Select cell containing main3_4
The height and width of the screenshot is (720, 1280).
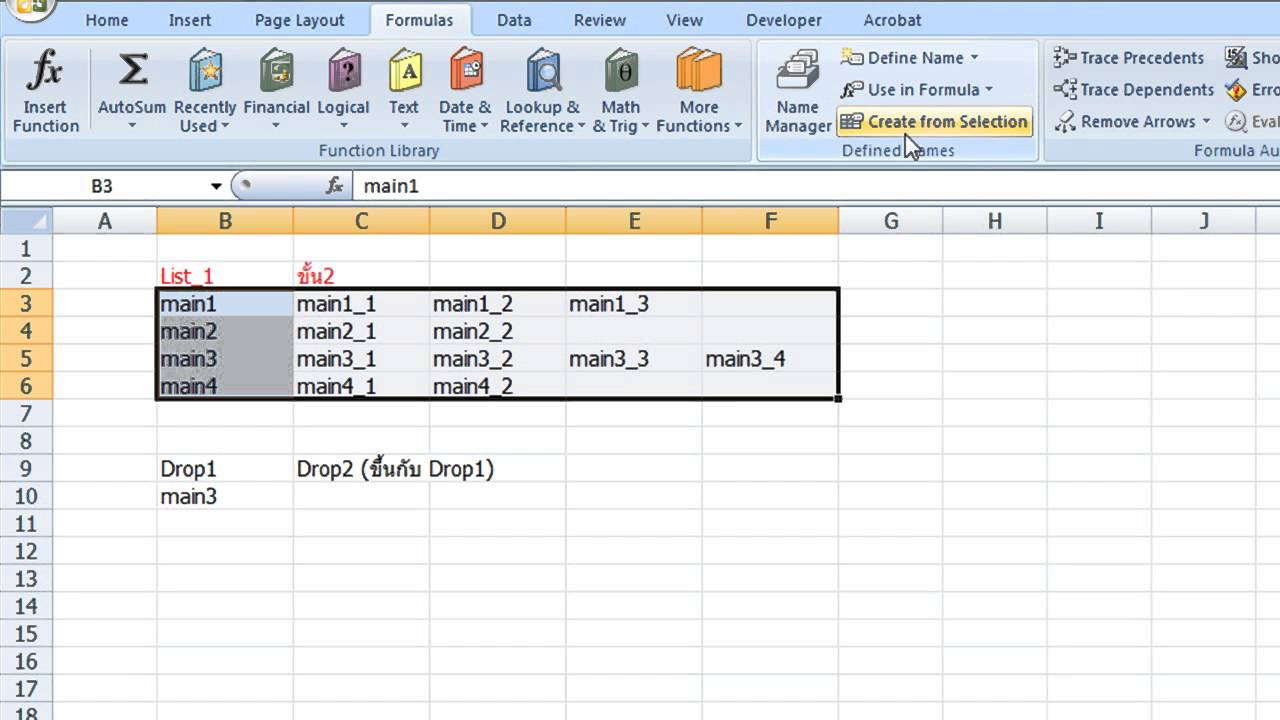pos(770,359)
